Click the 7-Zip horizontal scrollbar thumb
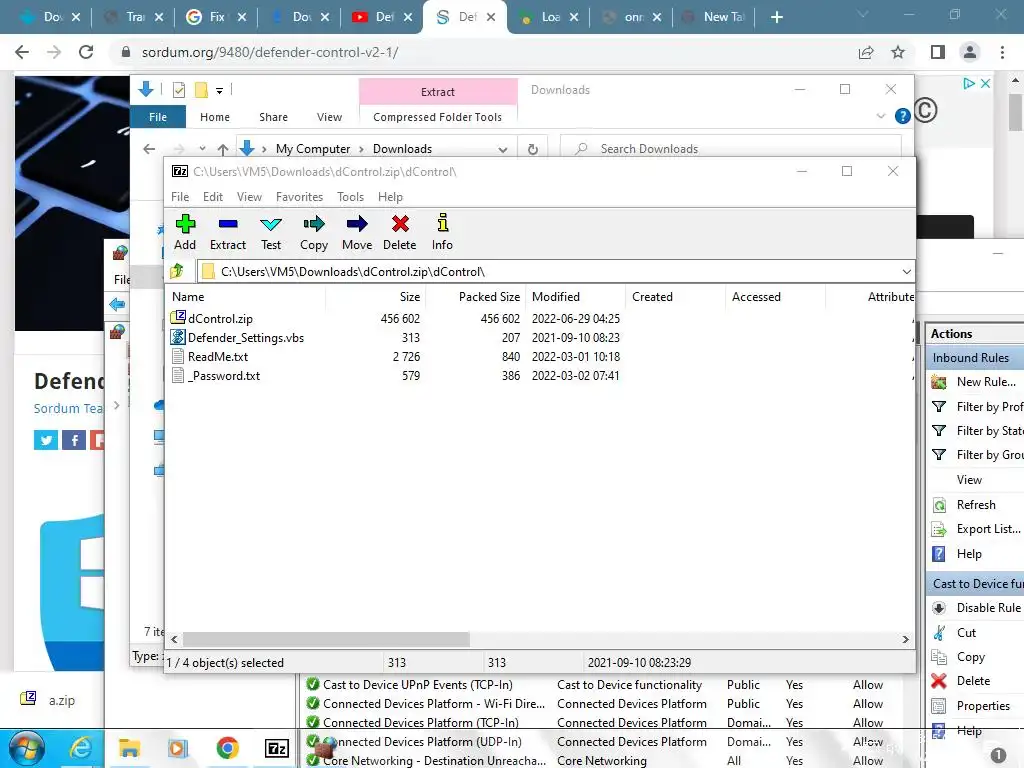The height and width of the screenshot is (768, 1024). coord(326,639)
